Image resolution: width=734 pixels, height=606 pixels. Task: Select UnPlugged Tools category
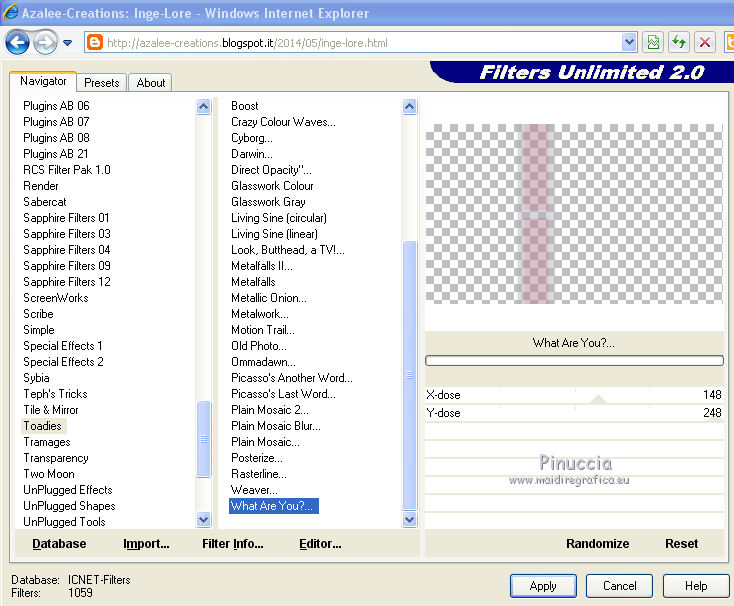(64, 522)
